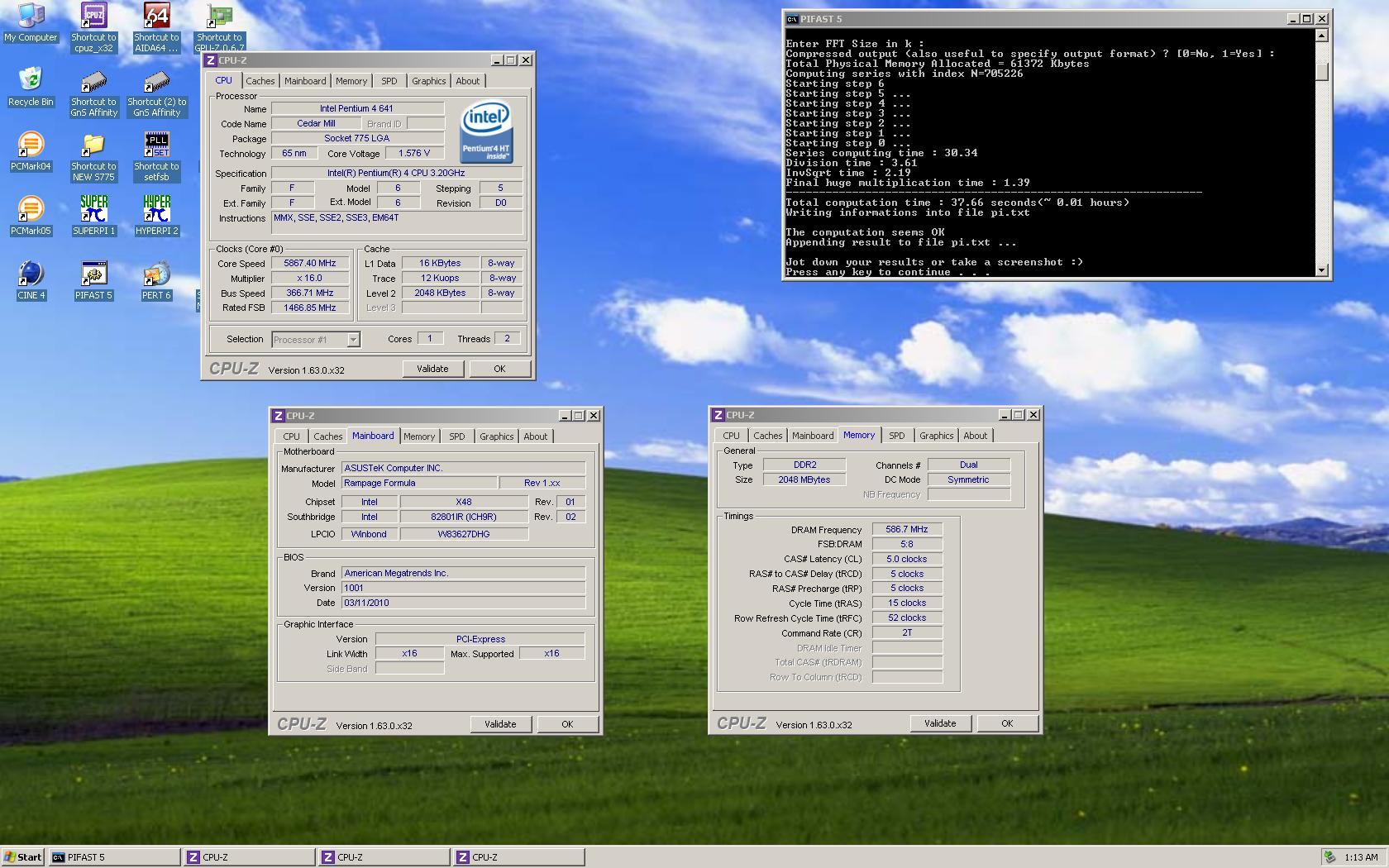Switch to PIFAST 5 taskbar button

(x=115, y=857)
